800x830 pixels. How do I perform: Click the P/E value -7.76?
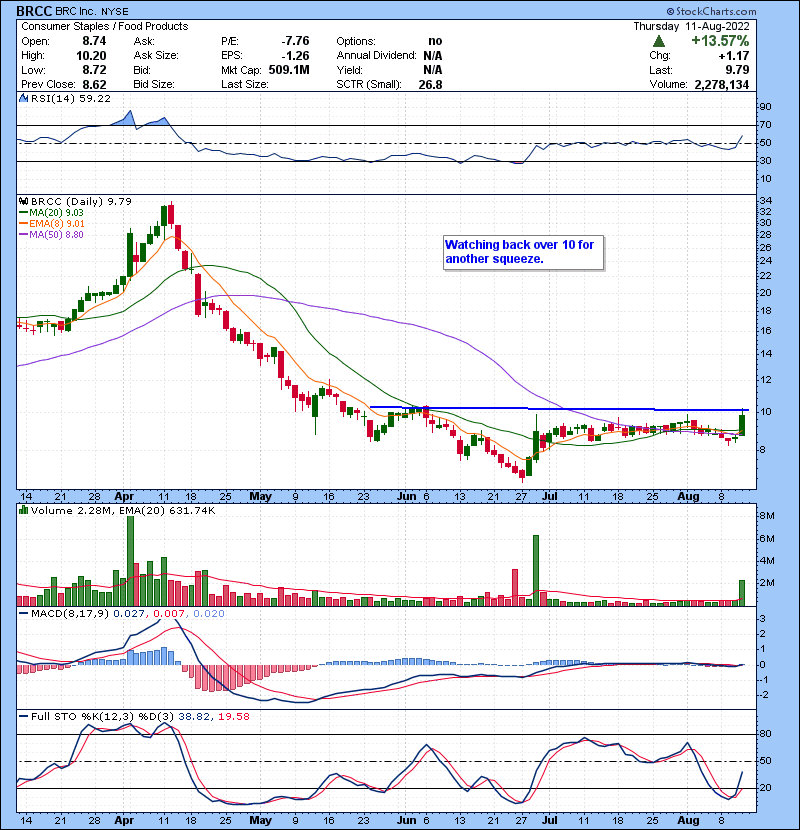(x=295, y=41)
